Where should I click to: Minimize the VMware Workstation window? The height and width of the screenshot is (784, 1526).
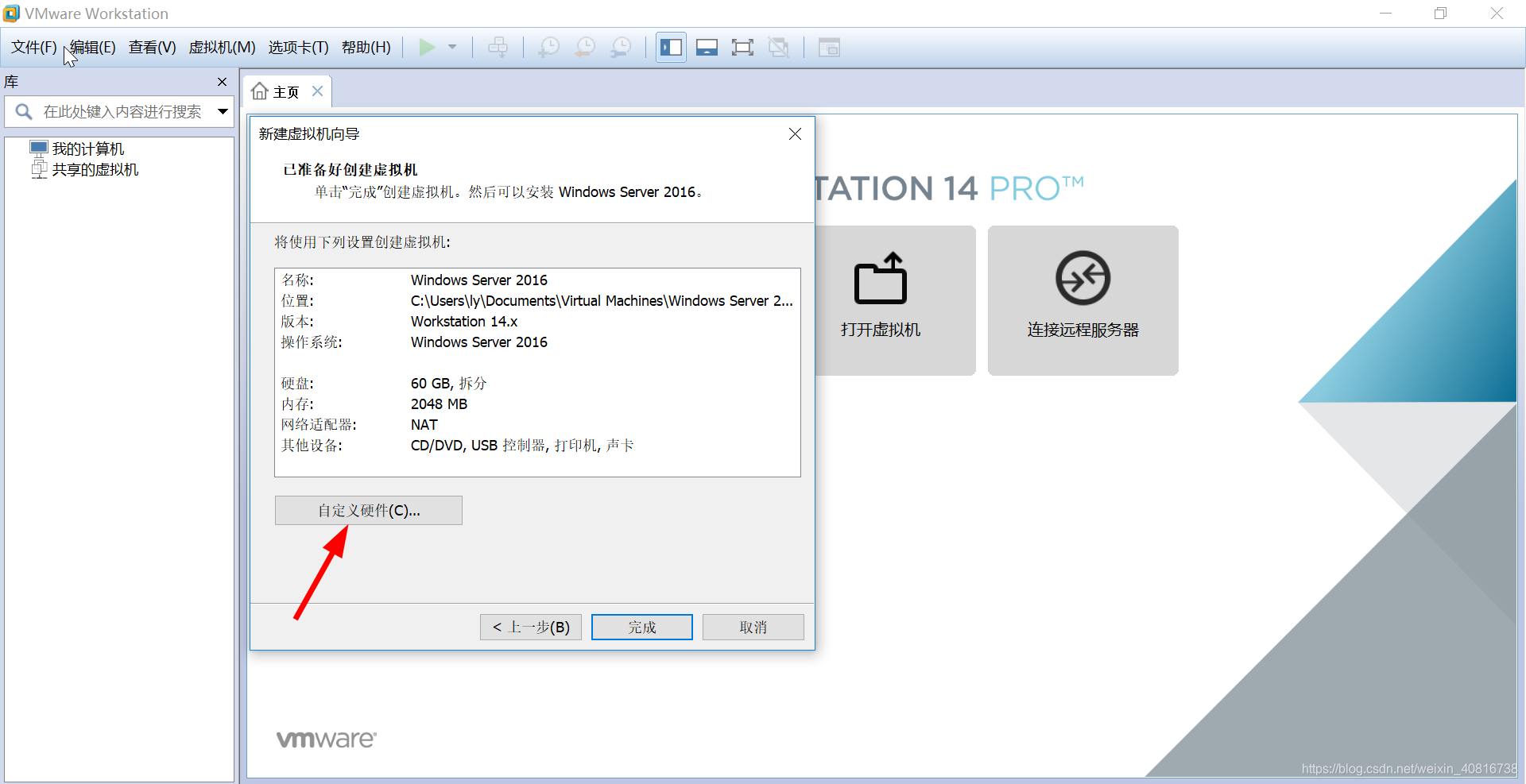pyautogui.click(x=1386, y=14)
